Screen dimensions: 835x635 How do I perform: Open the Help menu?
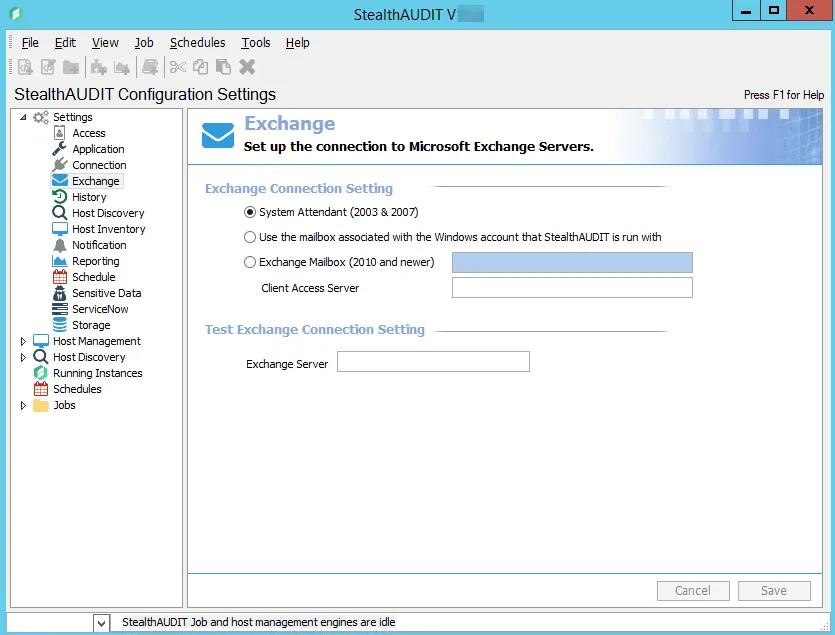click(297, 43)
